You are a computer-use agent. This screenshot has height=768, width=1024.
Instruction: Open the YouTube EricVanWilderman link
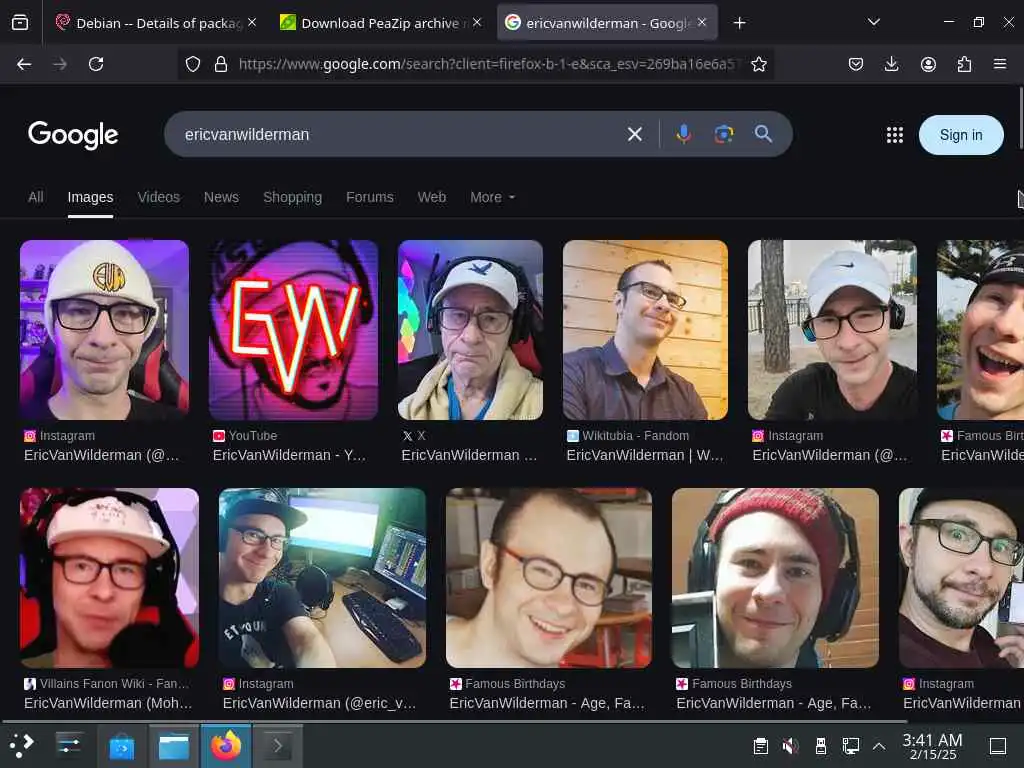pos(289,455)
